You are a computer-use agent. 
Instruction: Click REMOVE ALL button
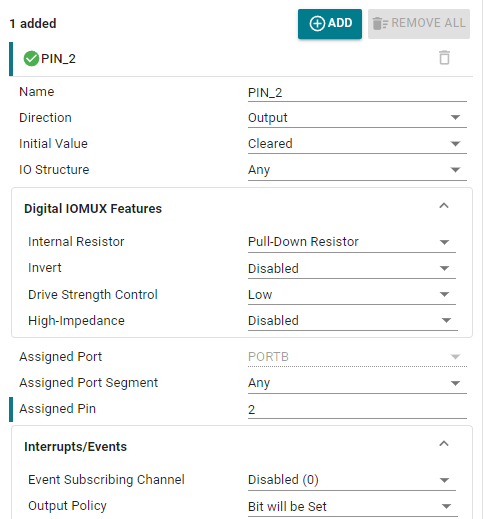[x=419, y=24]
